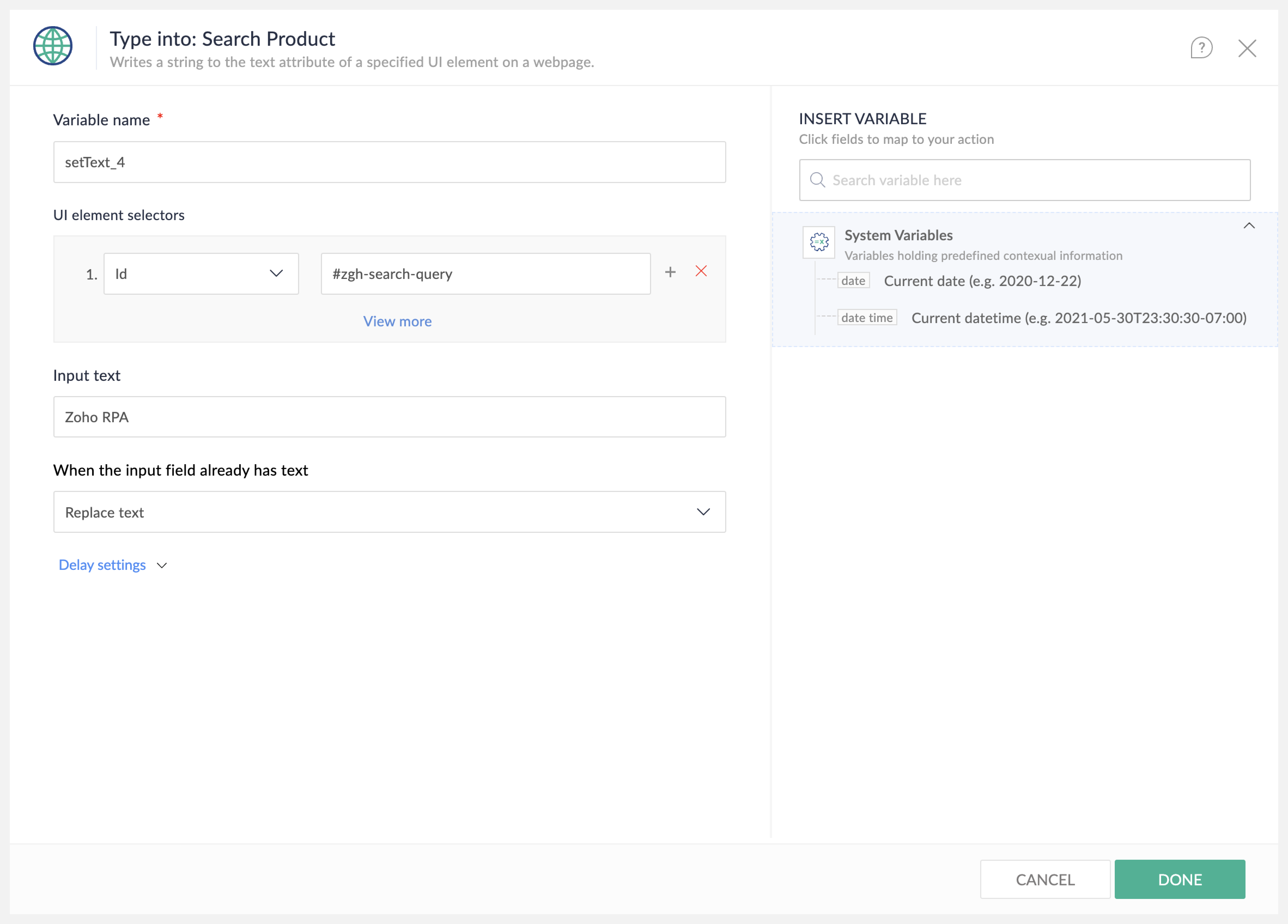Click the globe web action icon
Screen dimensions: 1288x924
[x=52, y=46]
